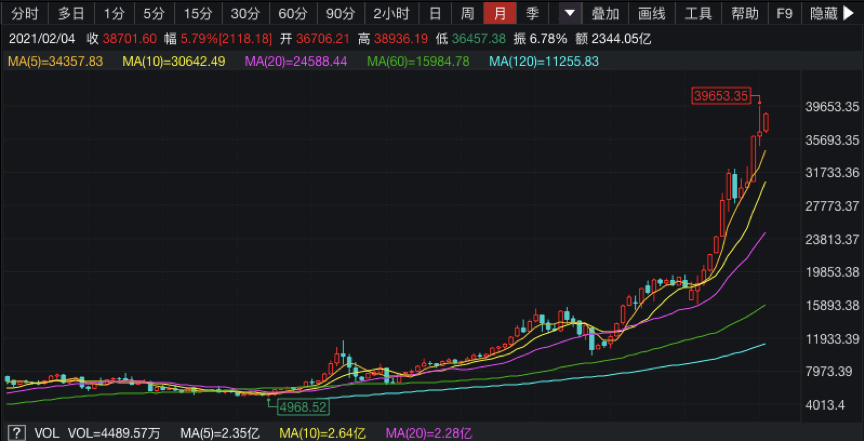Image resolution: width=864 pixels, height=441 pixels.
Task: Switch to 2小时 period
Action: [389, 13]
